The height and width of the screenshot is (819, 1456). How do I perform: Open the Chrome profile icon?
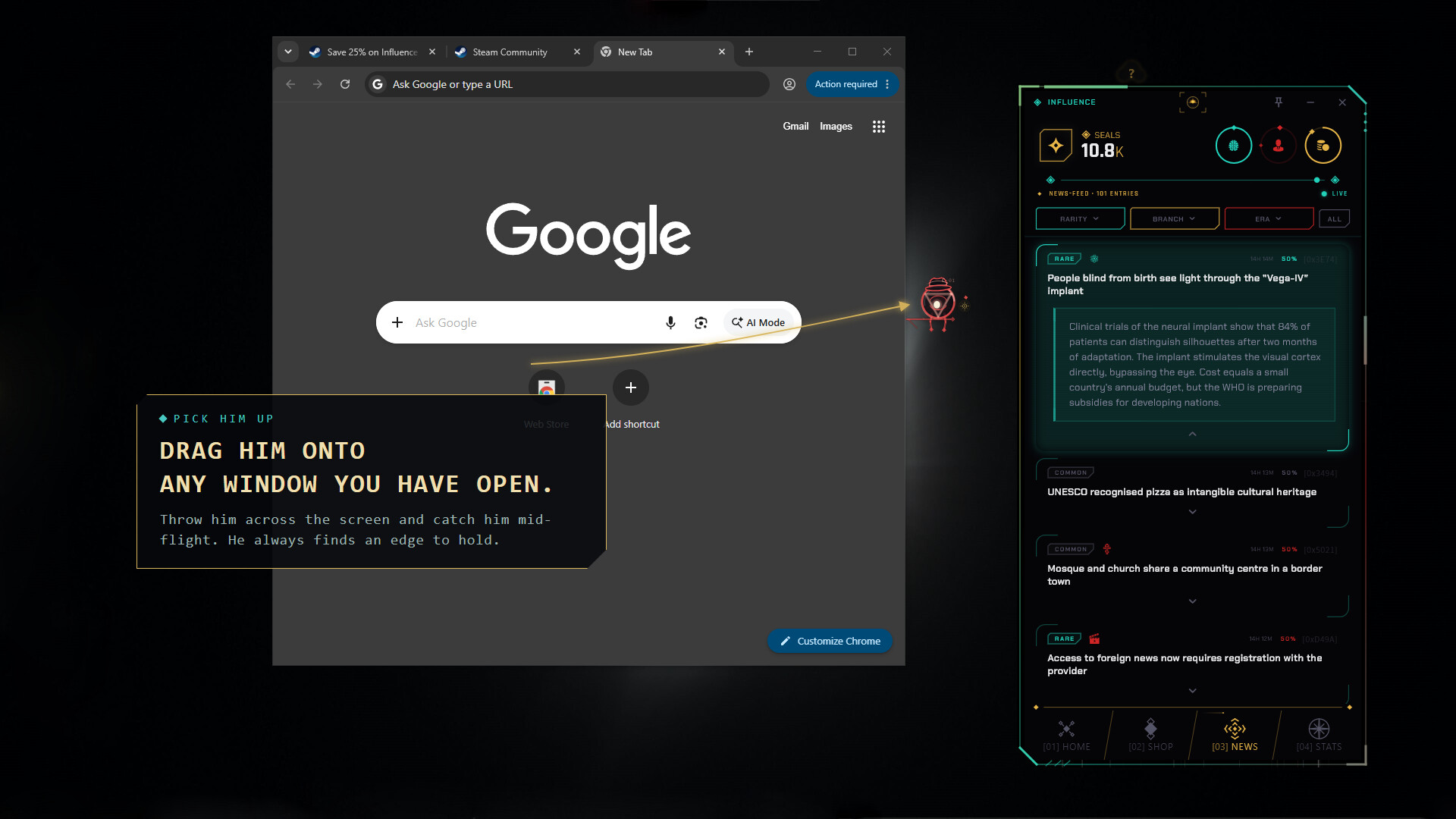click(x=789, y=84)
